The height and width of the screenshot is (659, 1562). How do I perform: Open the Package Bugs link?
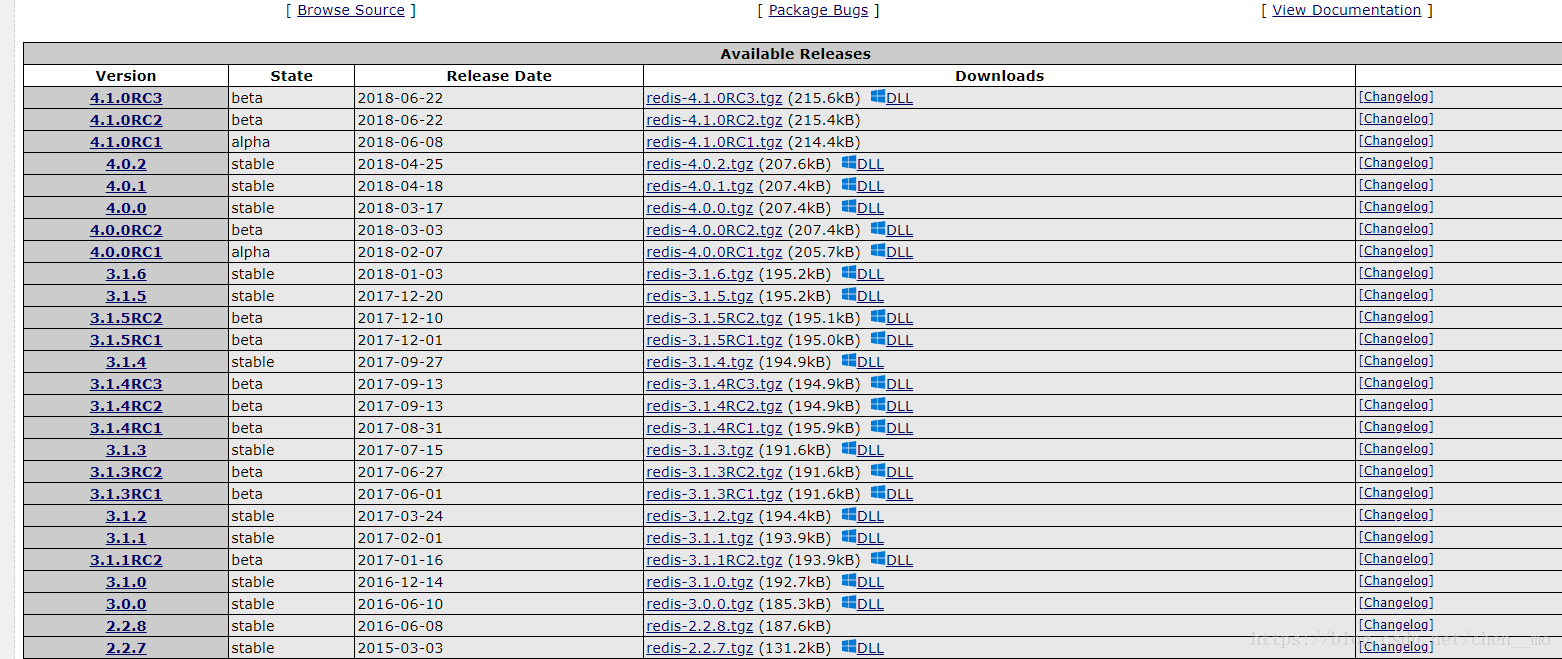point(819,10)
